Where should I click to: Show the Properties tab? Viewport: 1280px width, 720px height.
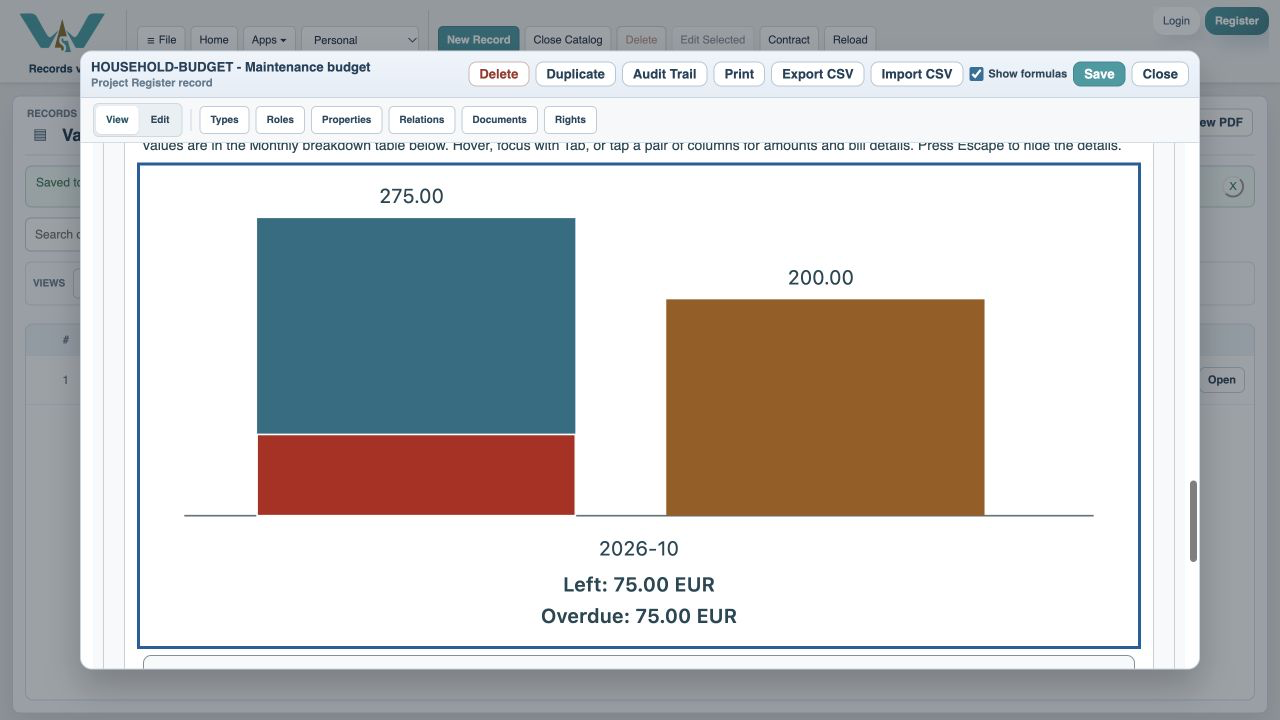pyautogui.click(x=347, y=120)
